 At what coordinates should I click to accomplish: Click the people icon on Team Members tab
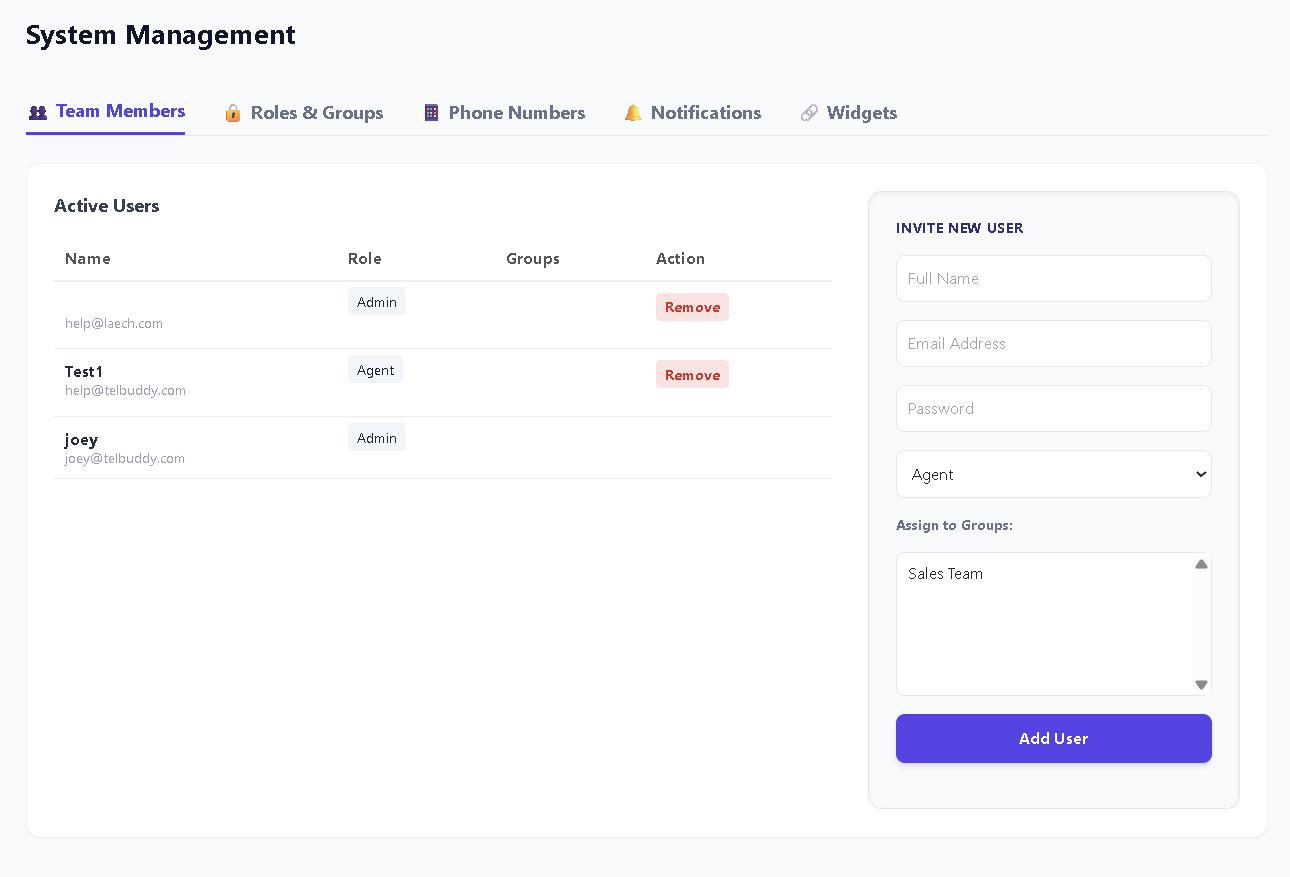(38, 112)
